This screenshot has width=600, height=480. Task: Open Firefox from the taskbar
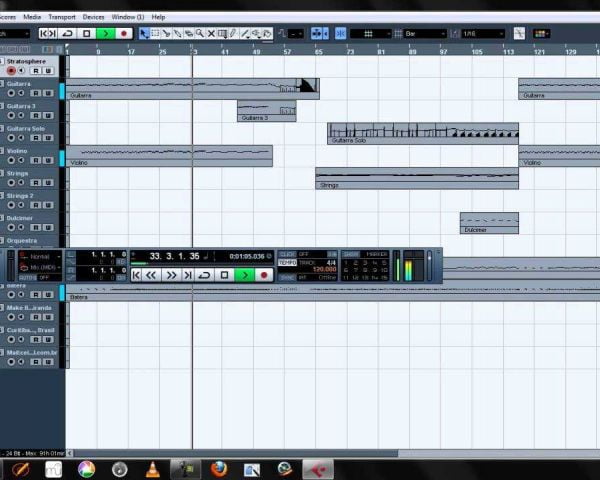(218, 469)
